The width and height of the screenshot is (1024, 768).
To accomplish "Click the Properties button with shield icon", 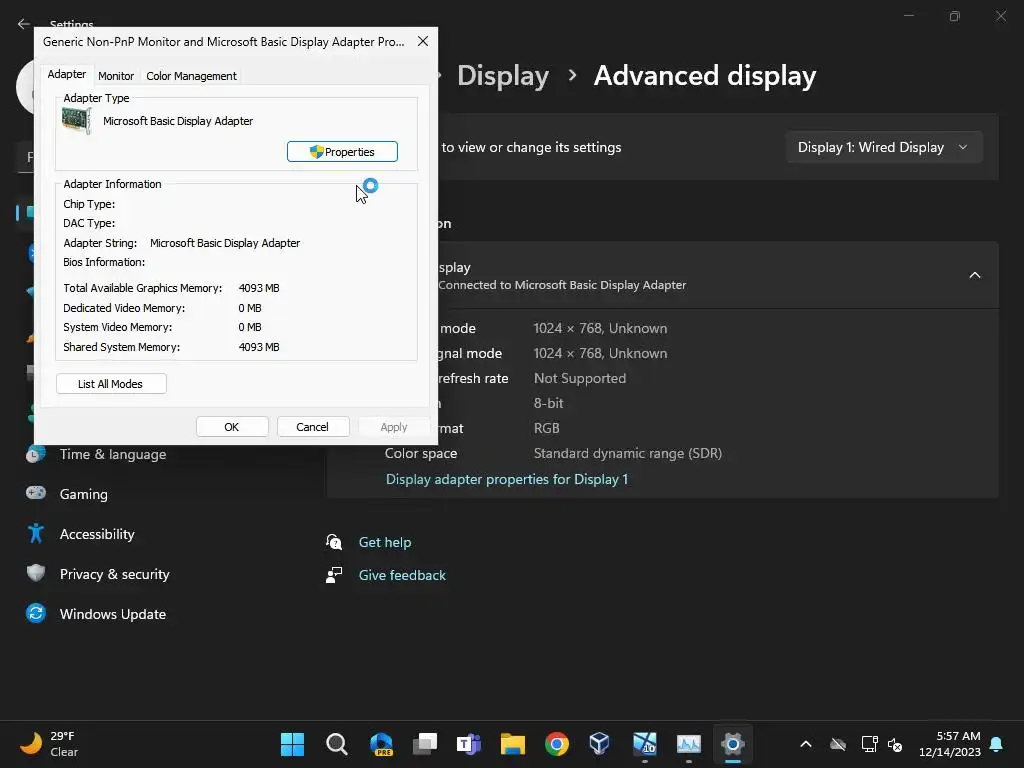I will point(342,152).
